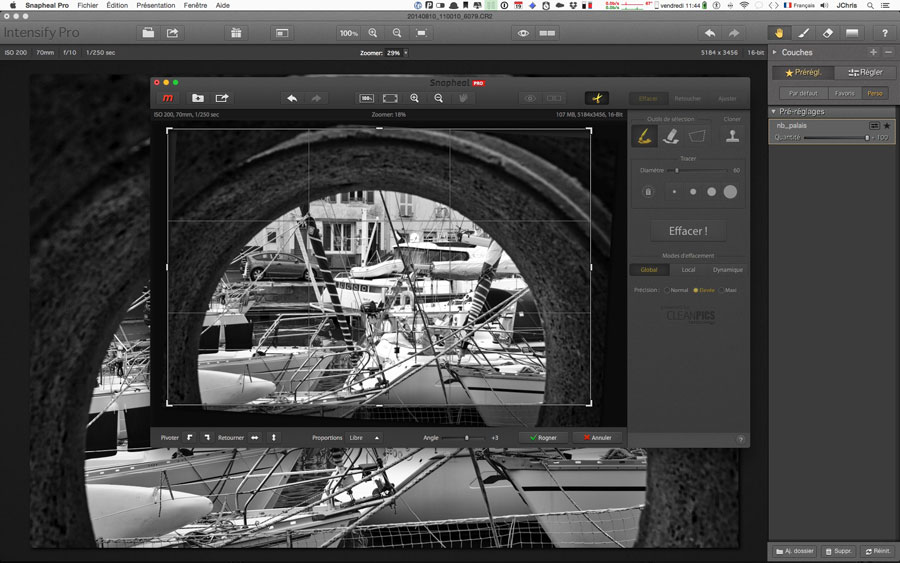The height and width of the screenshot is (563, 900).
Task: Undo last action in Snapheal toolbar
Action: [291, 98]
